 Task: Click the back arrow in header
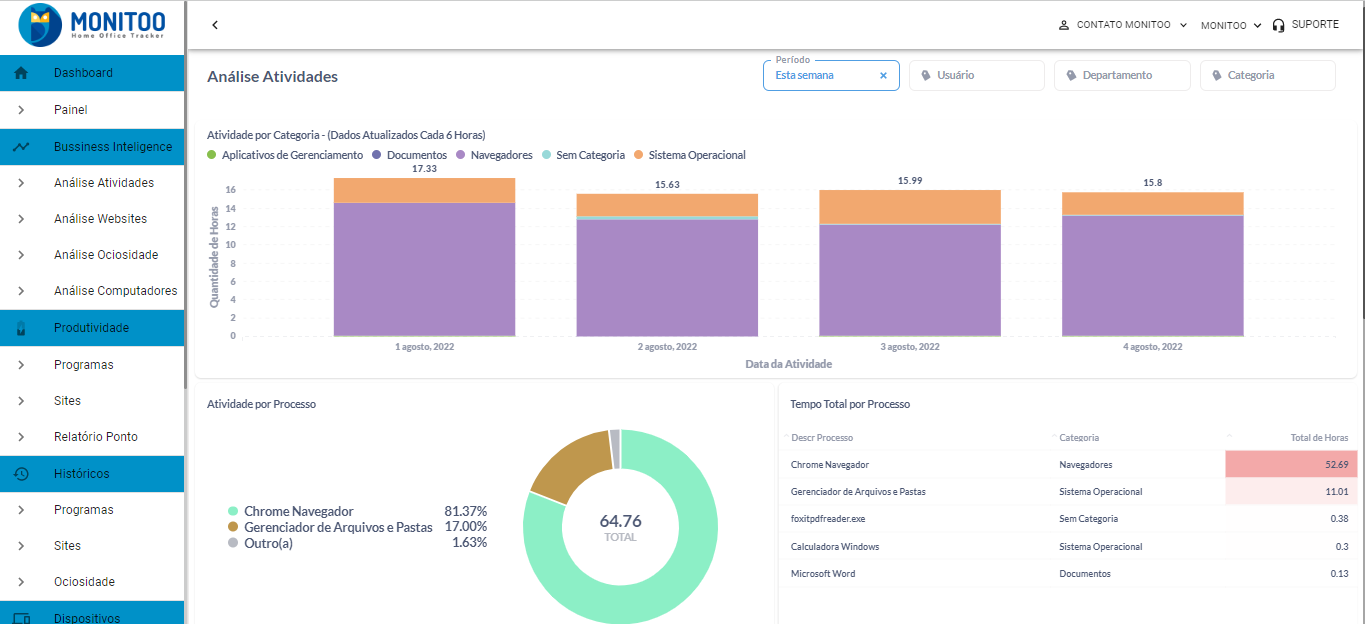pyautogui.click(x=215, y=25)
